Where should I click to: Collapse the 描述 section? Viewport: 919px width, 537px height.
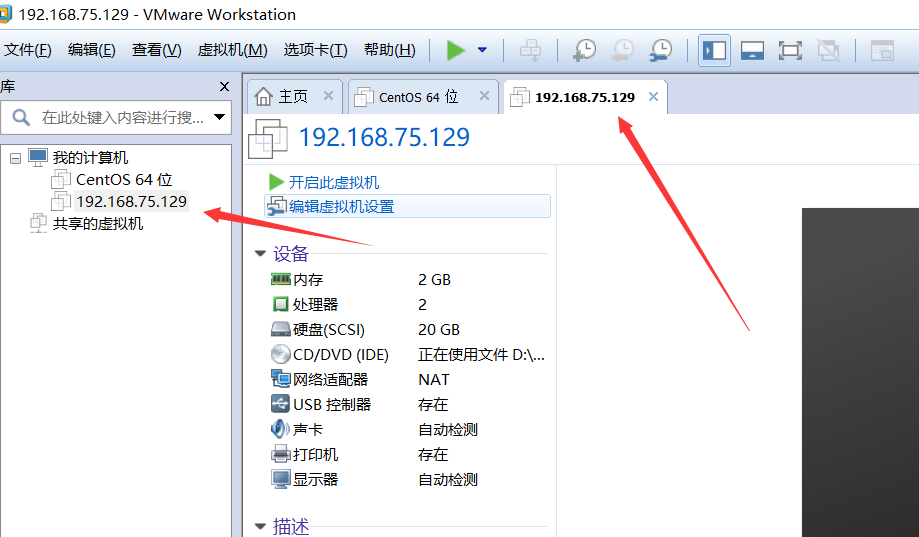[x=260, y=526]
